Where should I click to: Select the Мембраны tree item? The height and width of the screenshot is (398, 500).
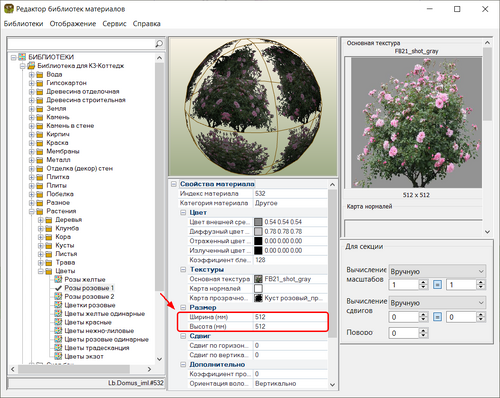pos(63,151)
